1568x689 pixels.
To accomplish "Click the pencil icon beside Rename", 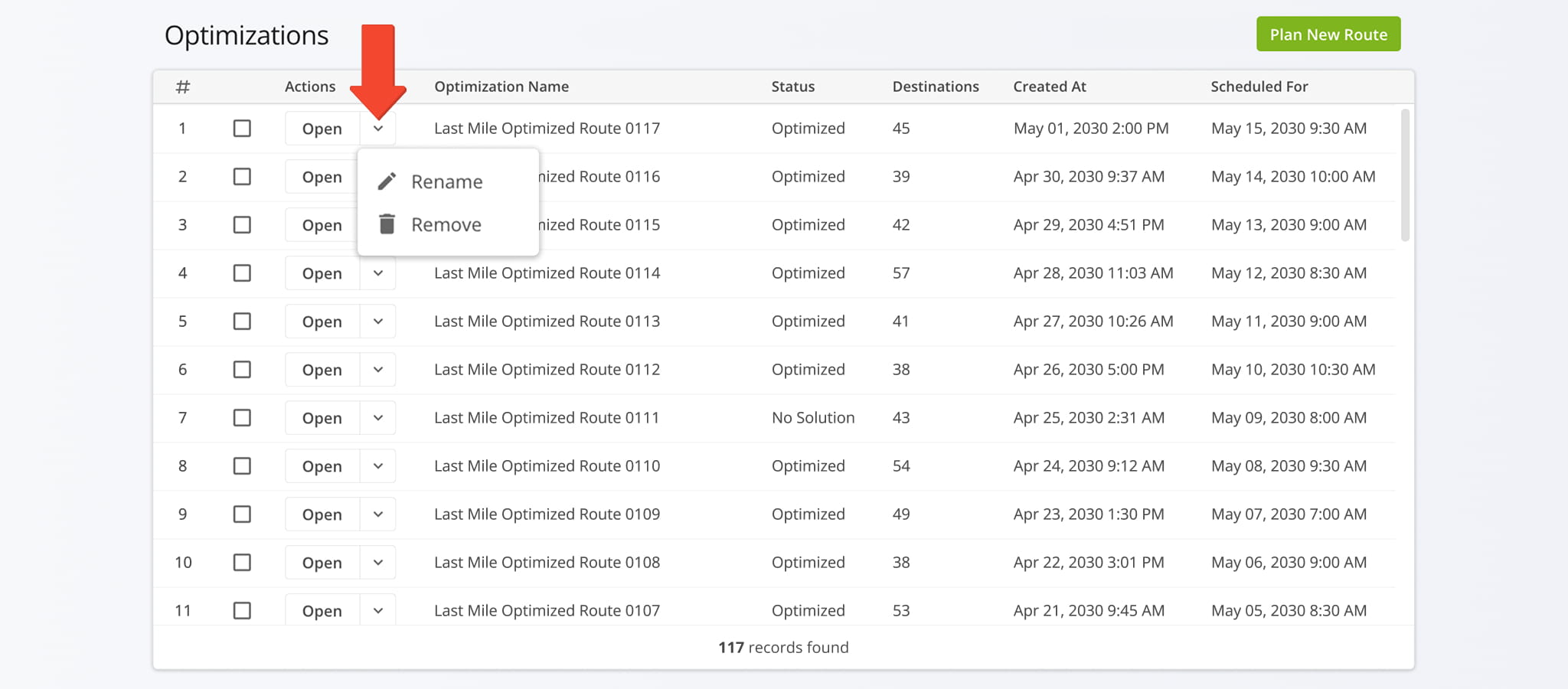I will 387,181.
